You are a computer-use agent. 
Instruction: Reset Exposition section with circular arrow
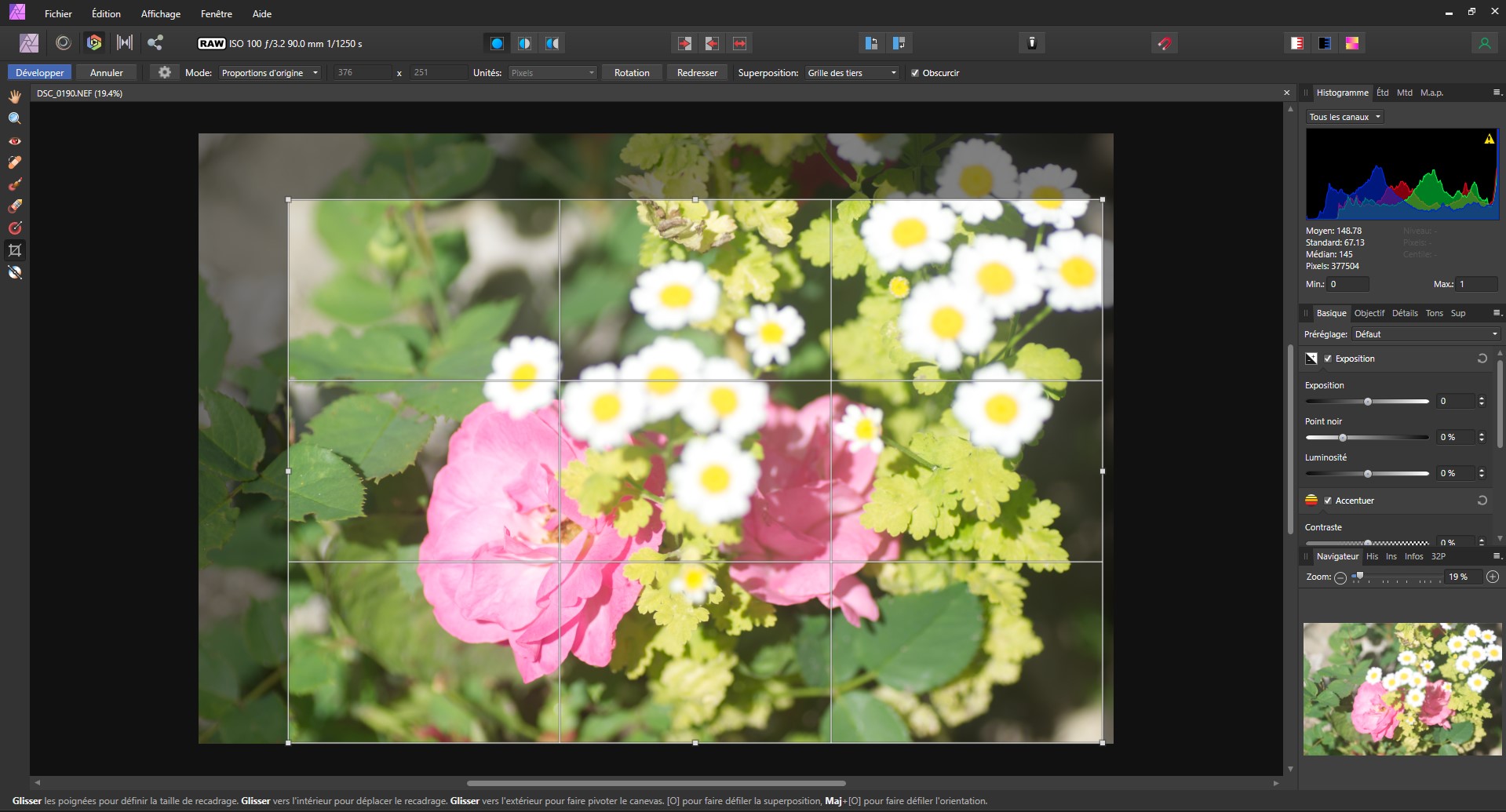[x=1482, y=359]
